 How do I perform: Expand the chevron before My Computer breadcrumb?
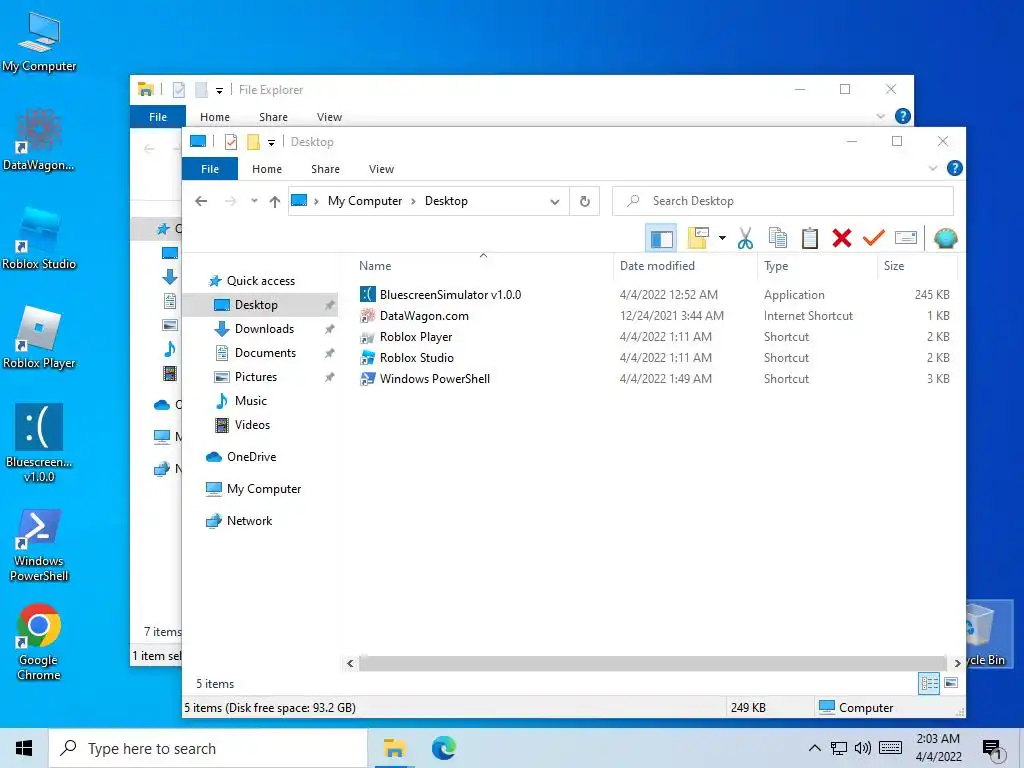[316, 201]
